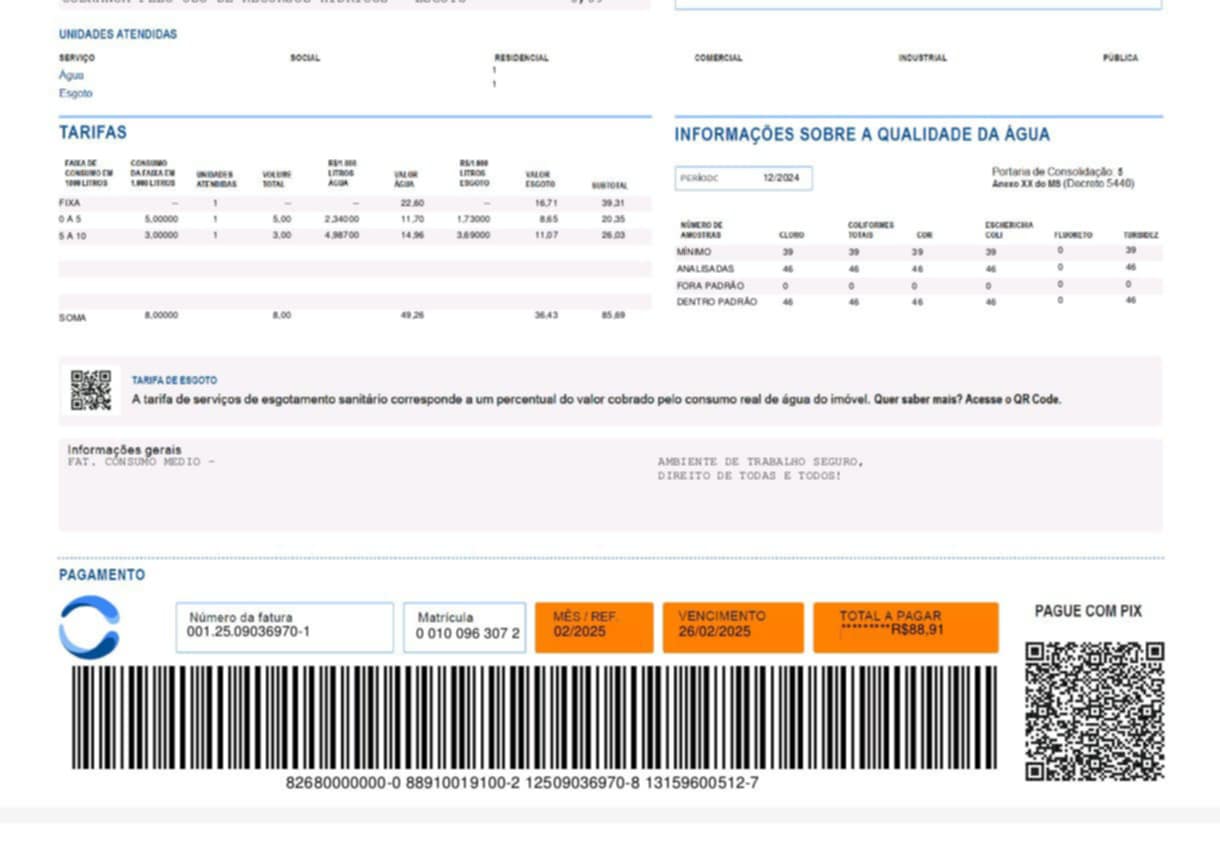Select the Informações sobre a Qualidade da Água heading
1220x858 pixels.
click(x=861, y=135)
